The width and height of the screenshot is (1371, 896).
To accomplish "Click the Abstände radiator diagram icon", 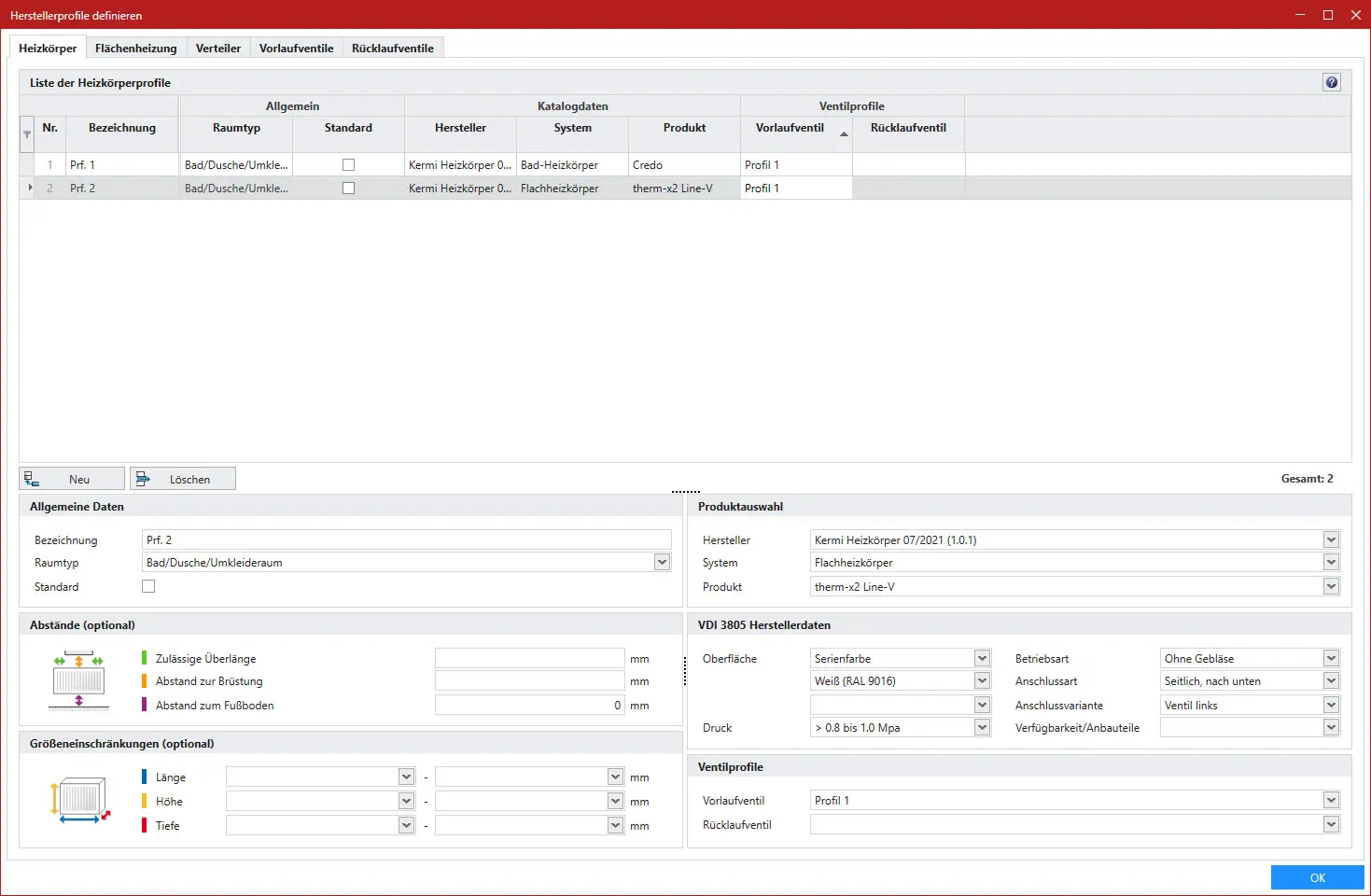I will pos(78,681).
